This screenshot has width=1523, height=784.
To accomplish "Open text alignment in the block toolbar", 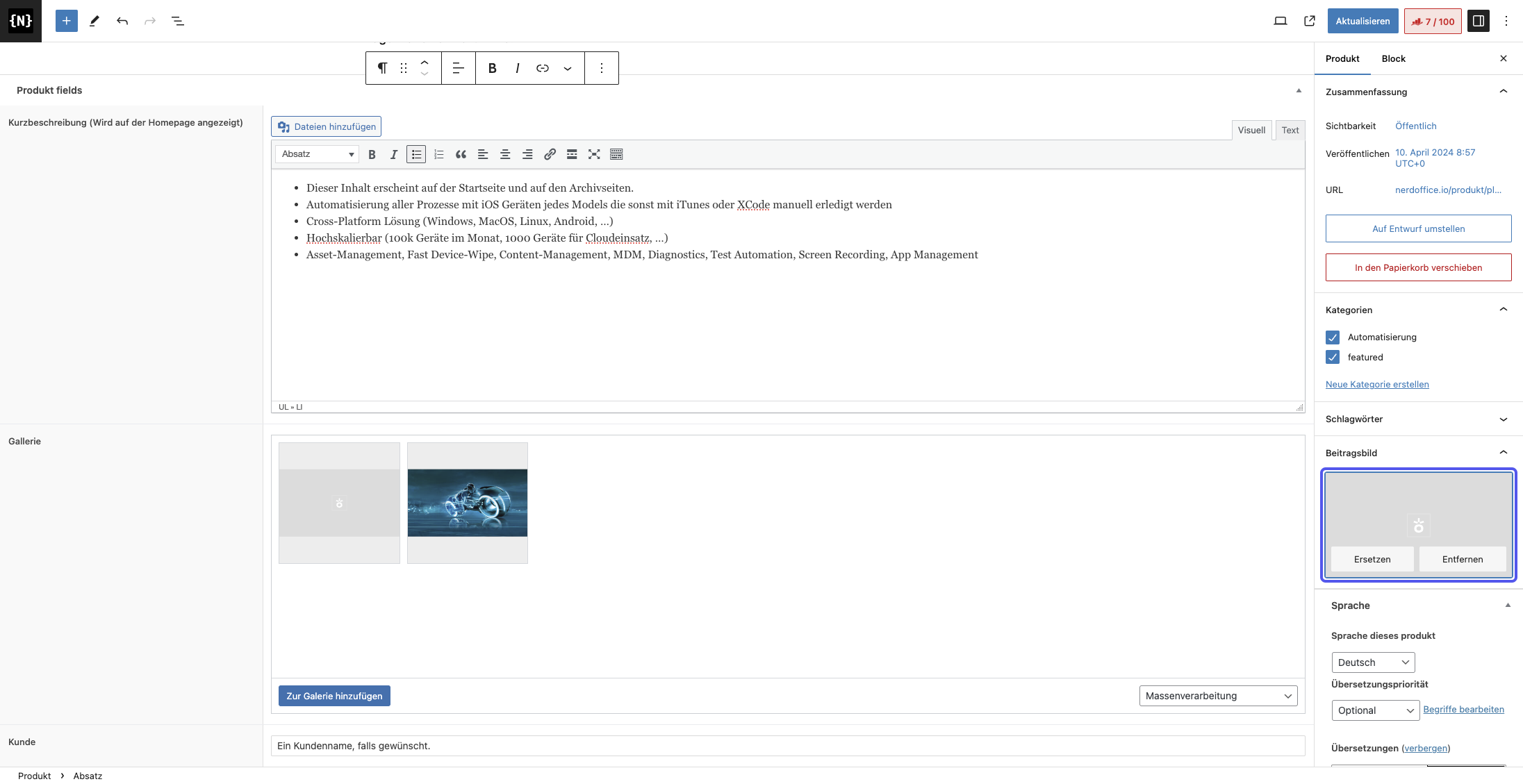I will click(459, 68).
